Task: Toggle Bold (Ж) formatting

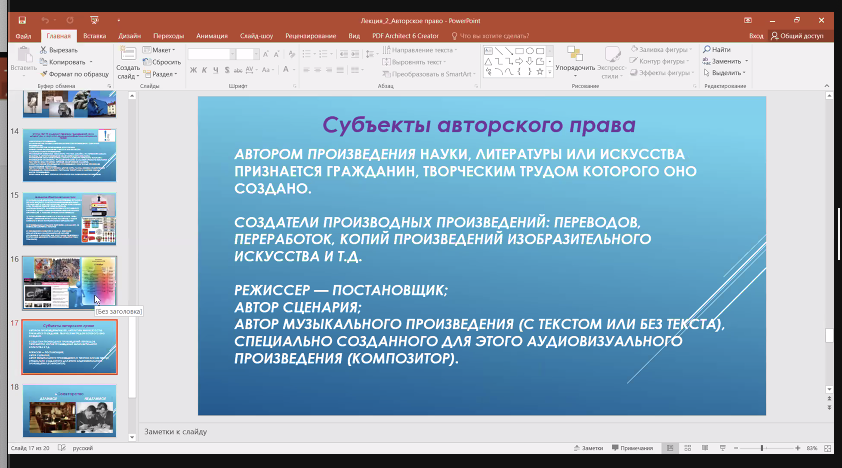Action: [x=193, y=70]
